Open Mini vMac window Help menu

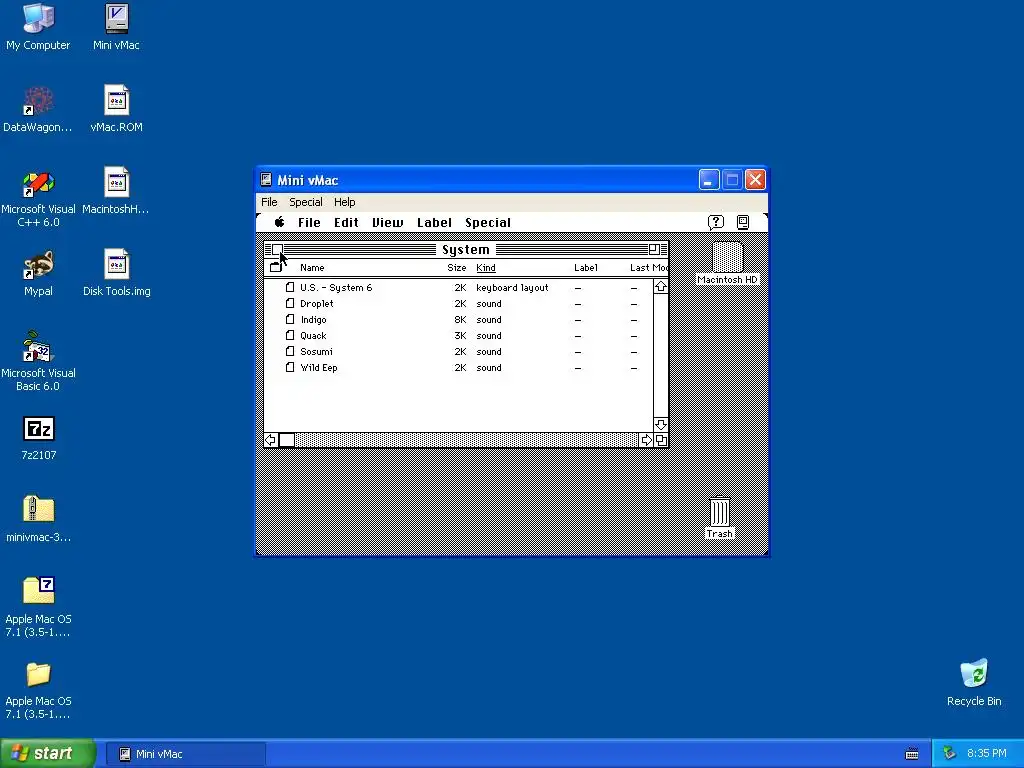(x=344, y=202)
